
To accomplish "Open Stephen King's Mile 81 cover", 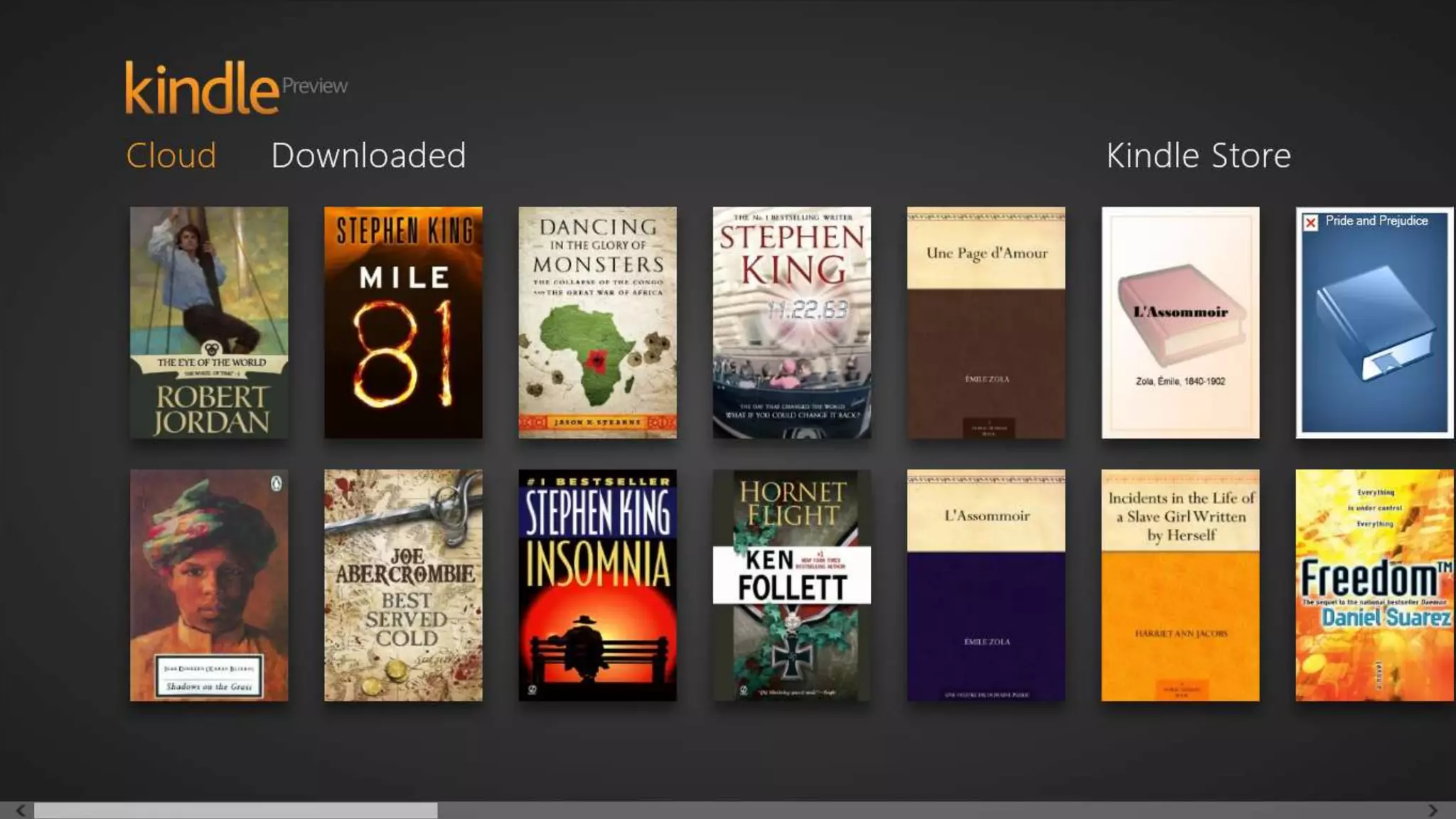I will pyautogui.click(x=403, y=322).
